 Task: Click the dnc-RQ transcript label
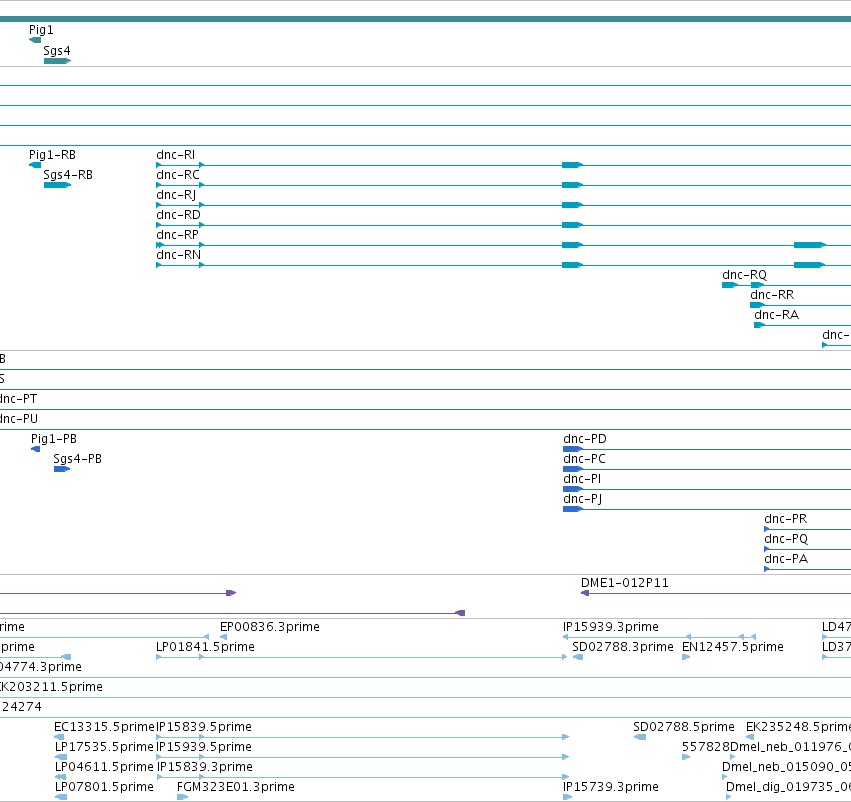745,275
